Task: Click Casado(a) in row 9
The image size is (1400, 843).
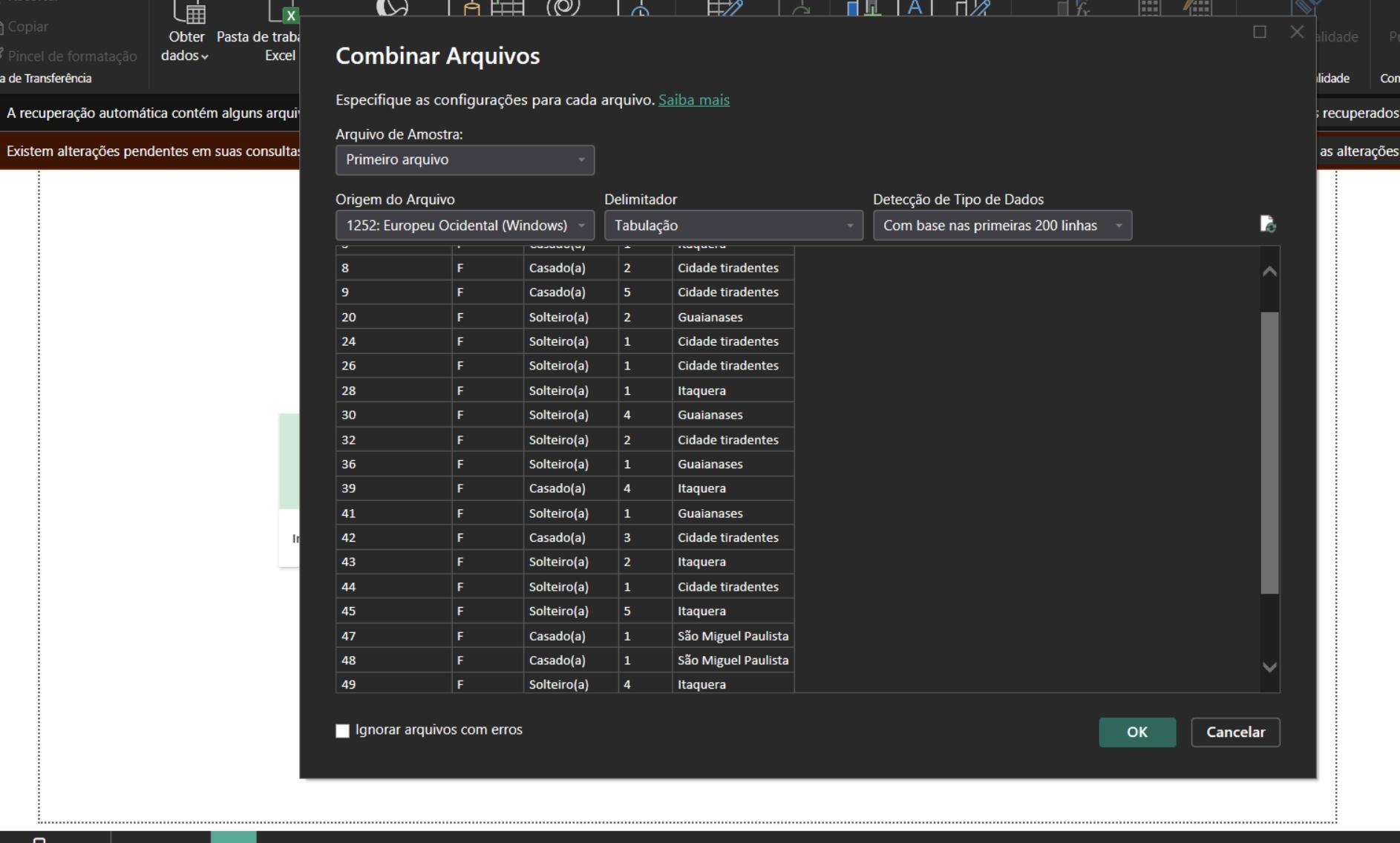Action: pyautogui.click(x=571, y=292)
